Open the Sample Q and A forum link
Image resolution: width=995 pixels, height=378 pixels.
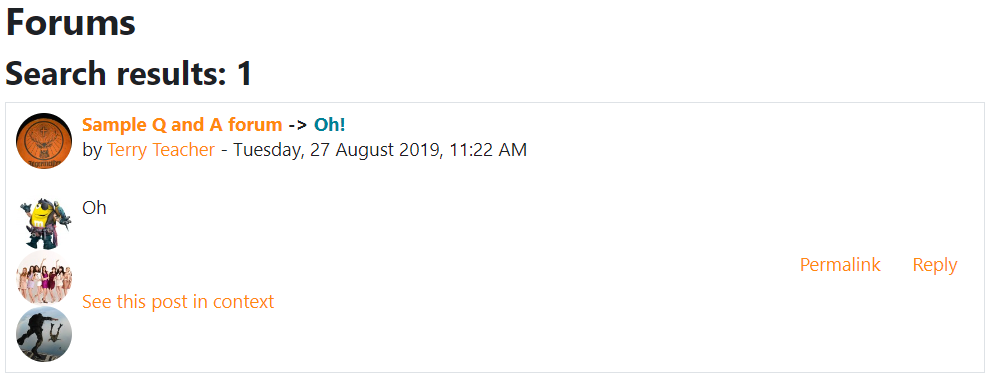182,125
